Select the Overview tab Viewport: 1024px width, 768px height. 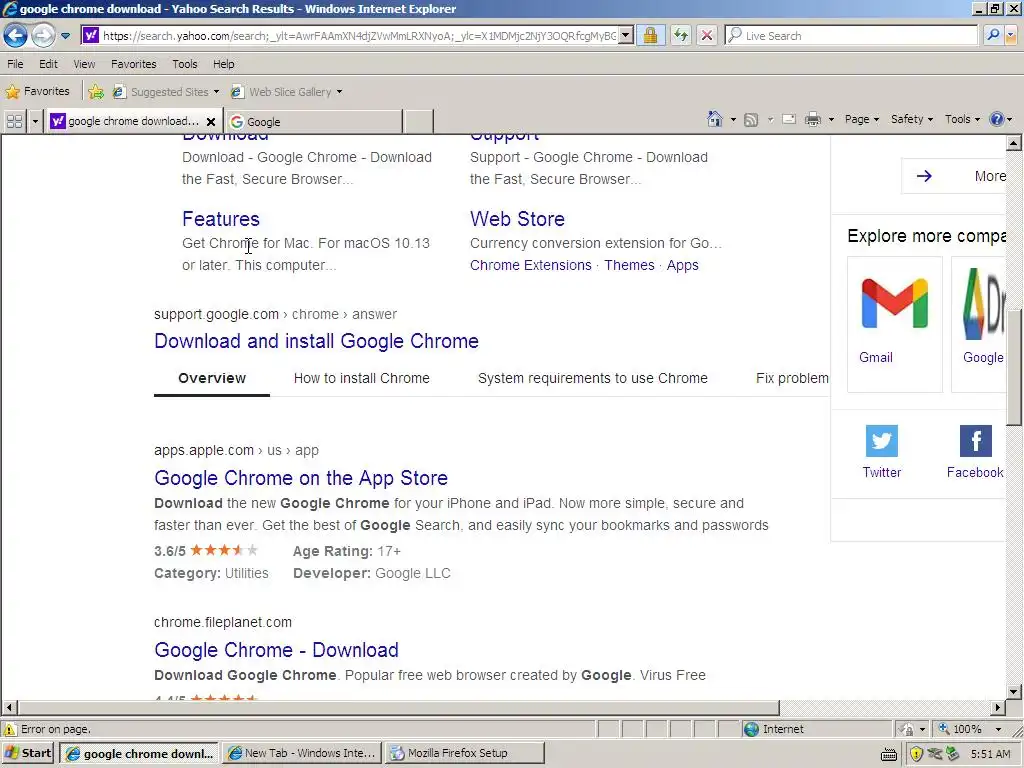point(212,378)
